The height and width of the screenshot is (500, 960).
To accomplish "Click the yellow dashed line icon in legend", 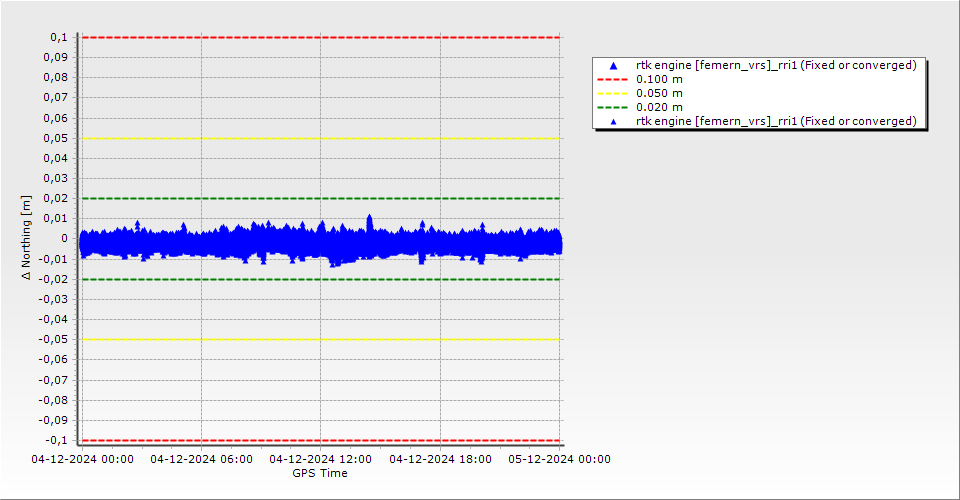I will pos(613,93).
